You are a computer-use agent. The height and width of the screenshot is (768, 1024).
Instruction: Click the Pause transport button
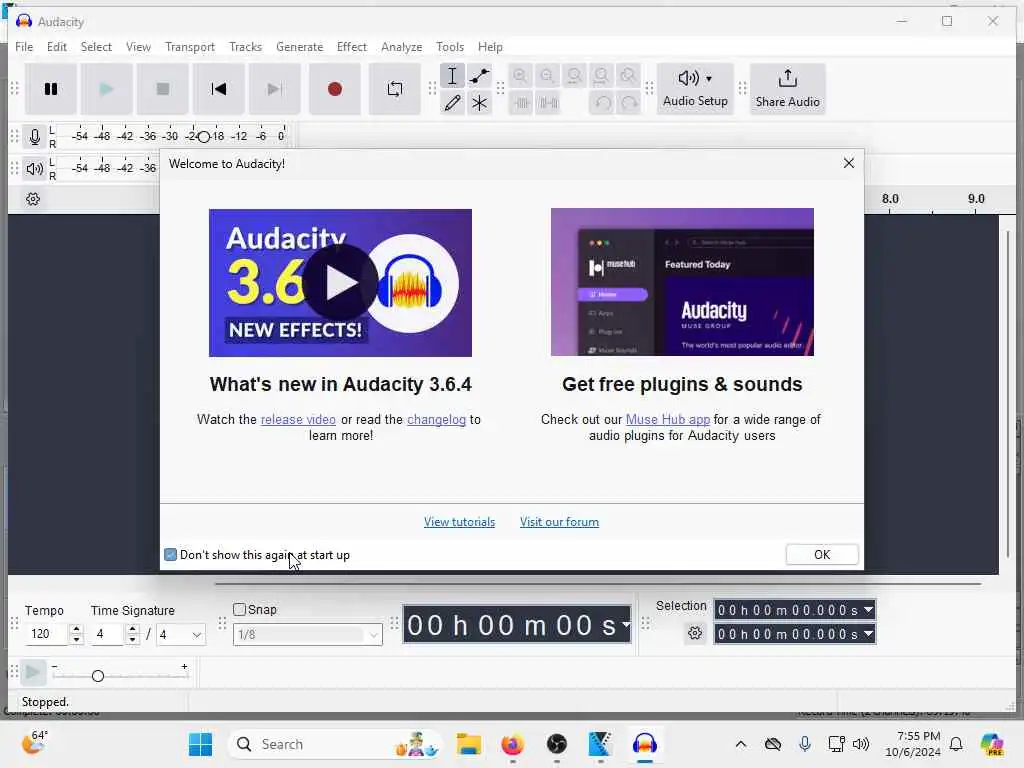pos(51,89)
